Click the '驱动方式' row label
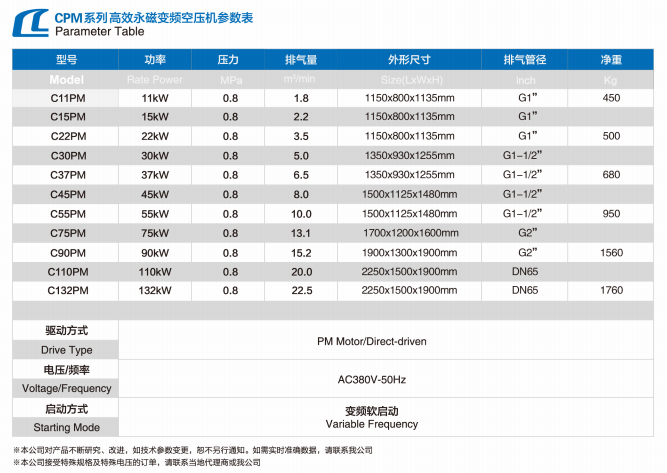Image resolution: width=667 pixels, height=473 pixels. tap(67, 331)
